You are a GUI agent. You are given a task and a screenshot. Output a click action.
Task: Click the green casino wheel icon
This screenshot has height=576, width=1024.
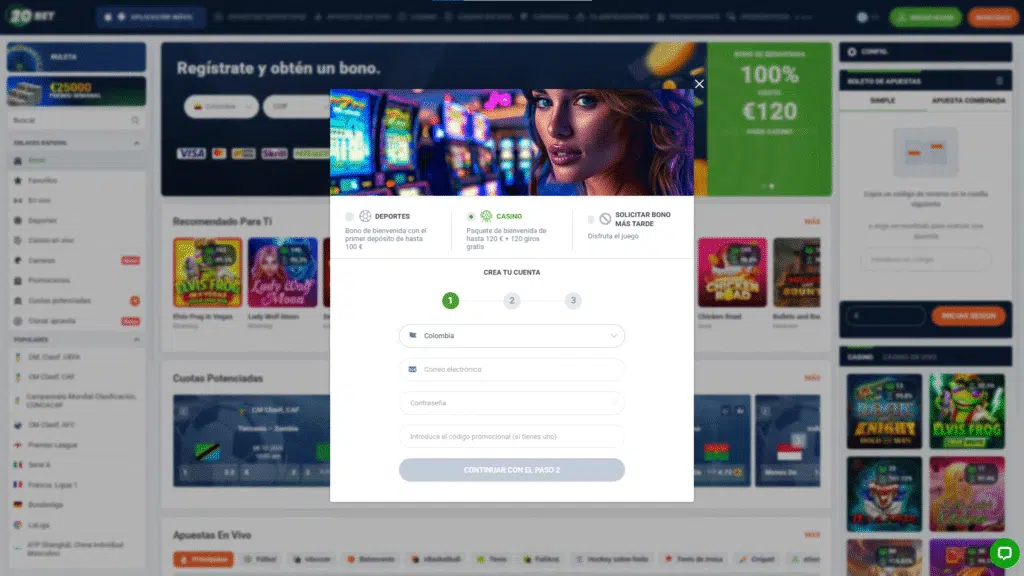tap(487, 216)
